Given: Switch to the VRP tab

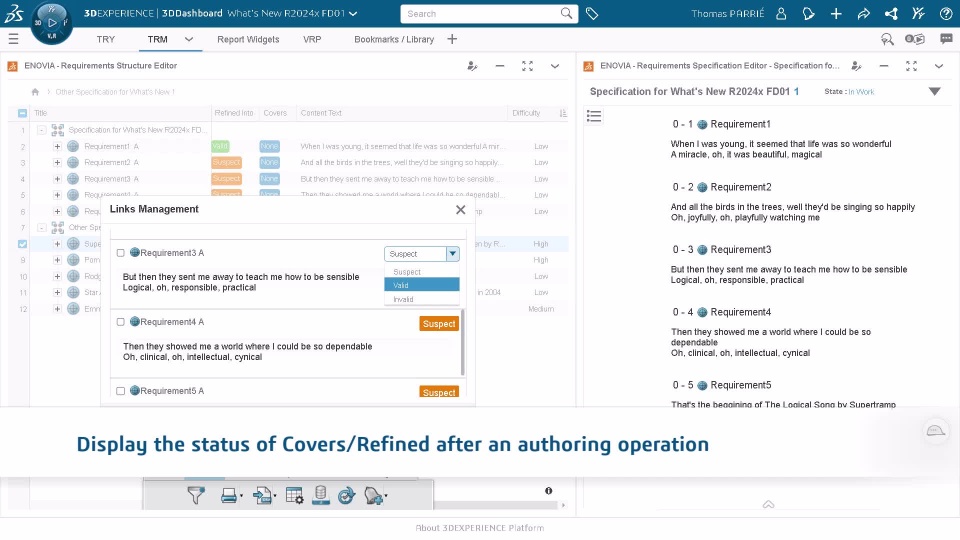Looking at the screenshot, I should pos(312,39).
